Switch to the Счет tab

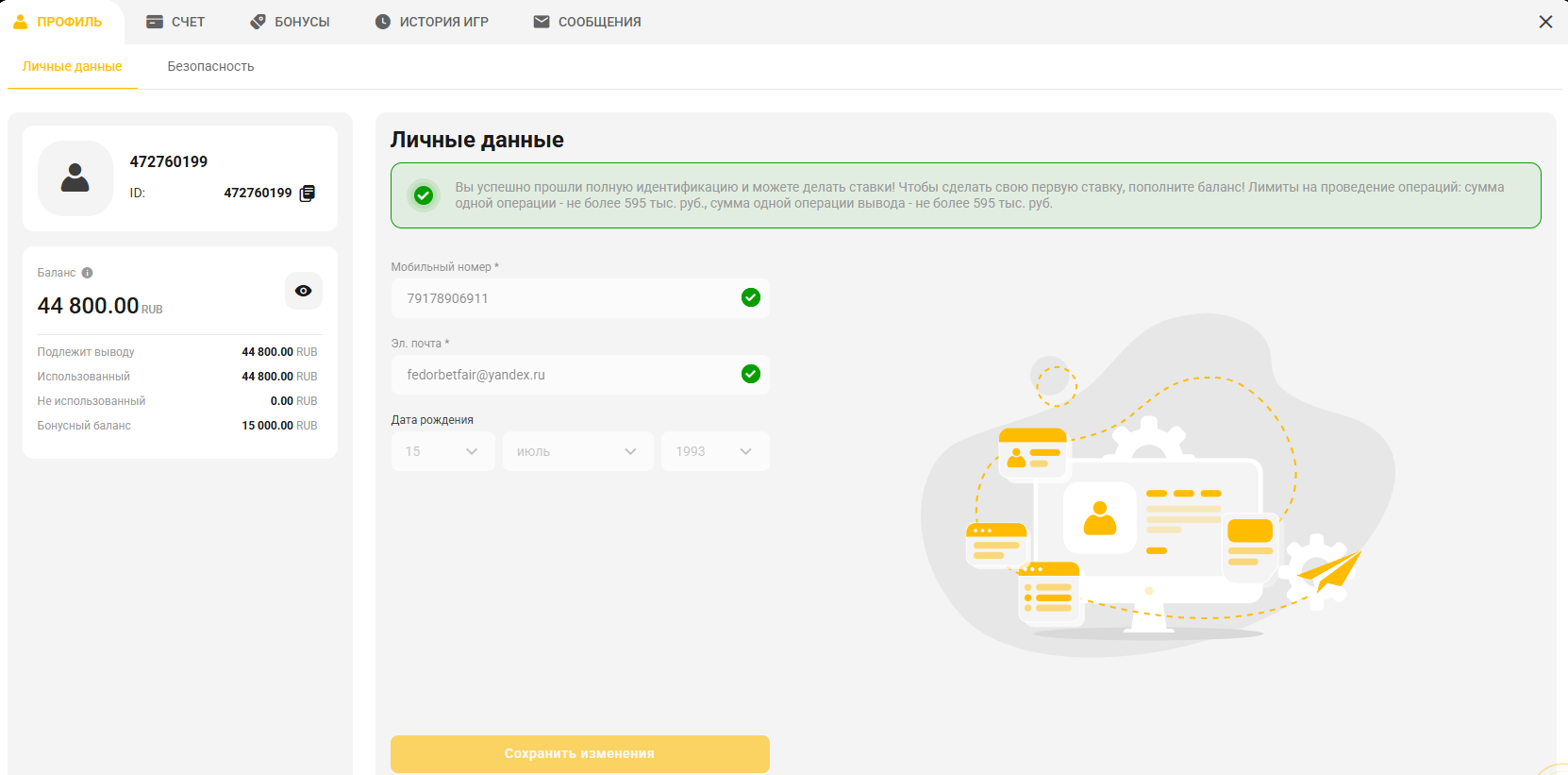tap(175, 22)
